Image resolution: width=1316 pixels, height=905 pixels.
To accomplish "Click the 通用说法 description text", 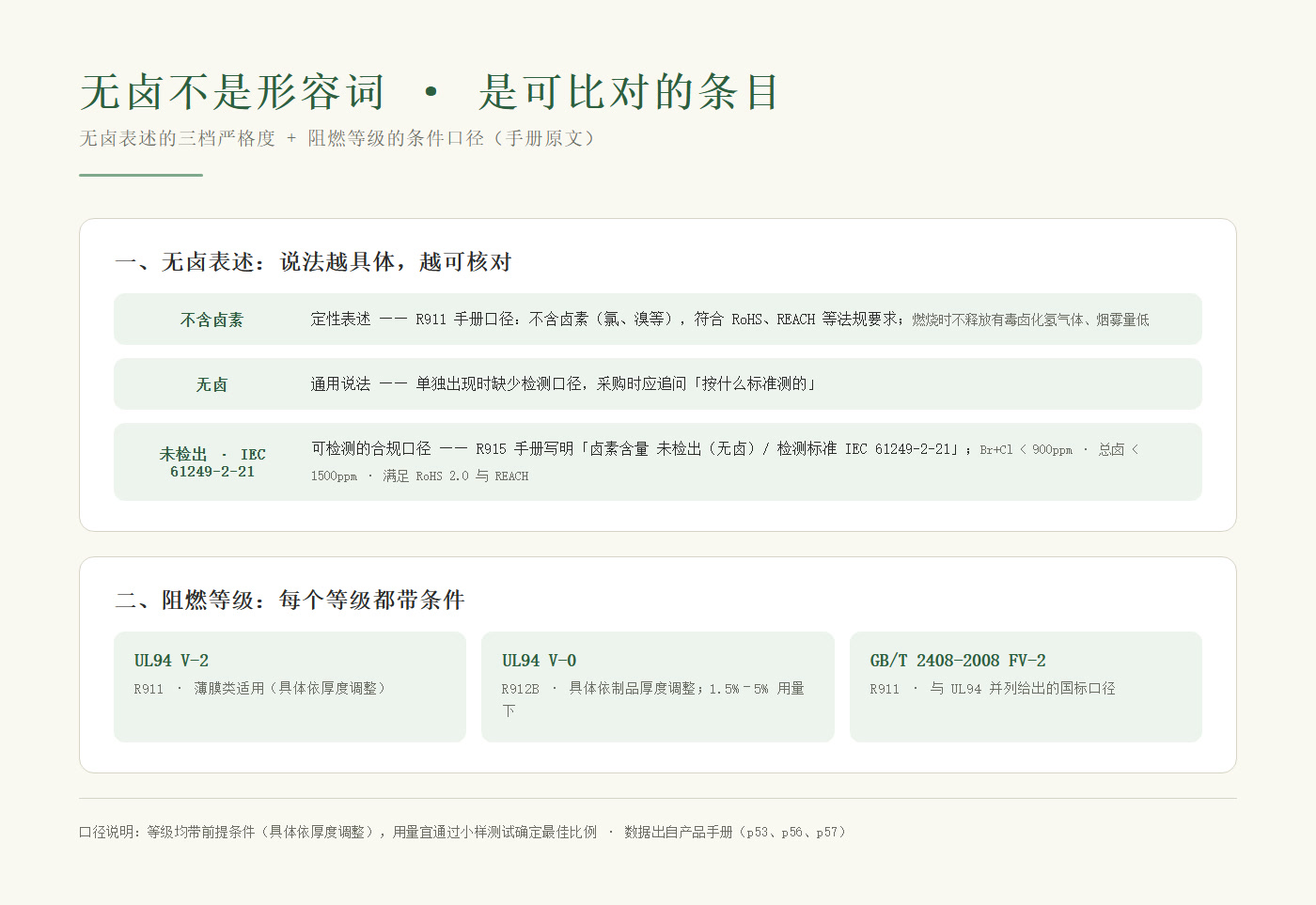I will coord(564,383).
